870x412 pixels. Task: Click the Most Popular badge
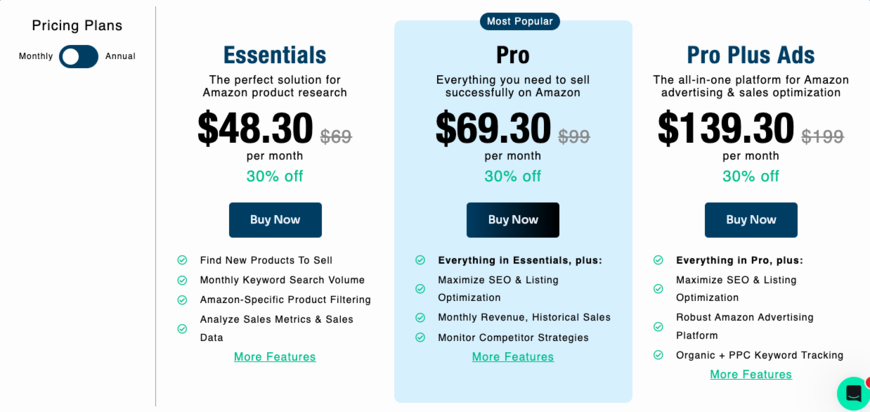pyautogui.click(x=520, y=21)
